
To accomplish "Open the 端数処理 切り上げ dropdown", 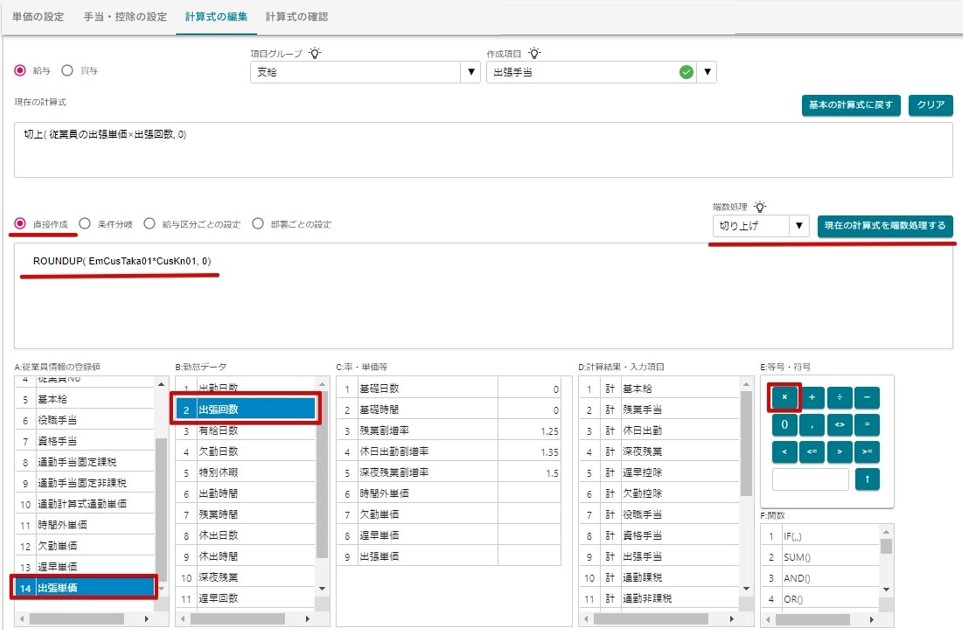I will [x=799, y=226].
